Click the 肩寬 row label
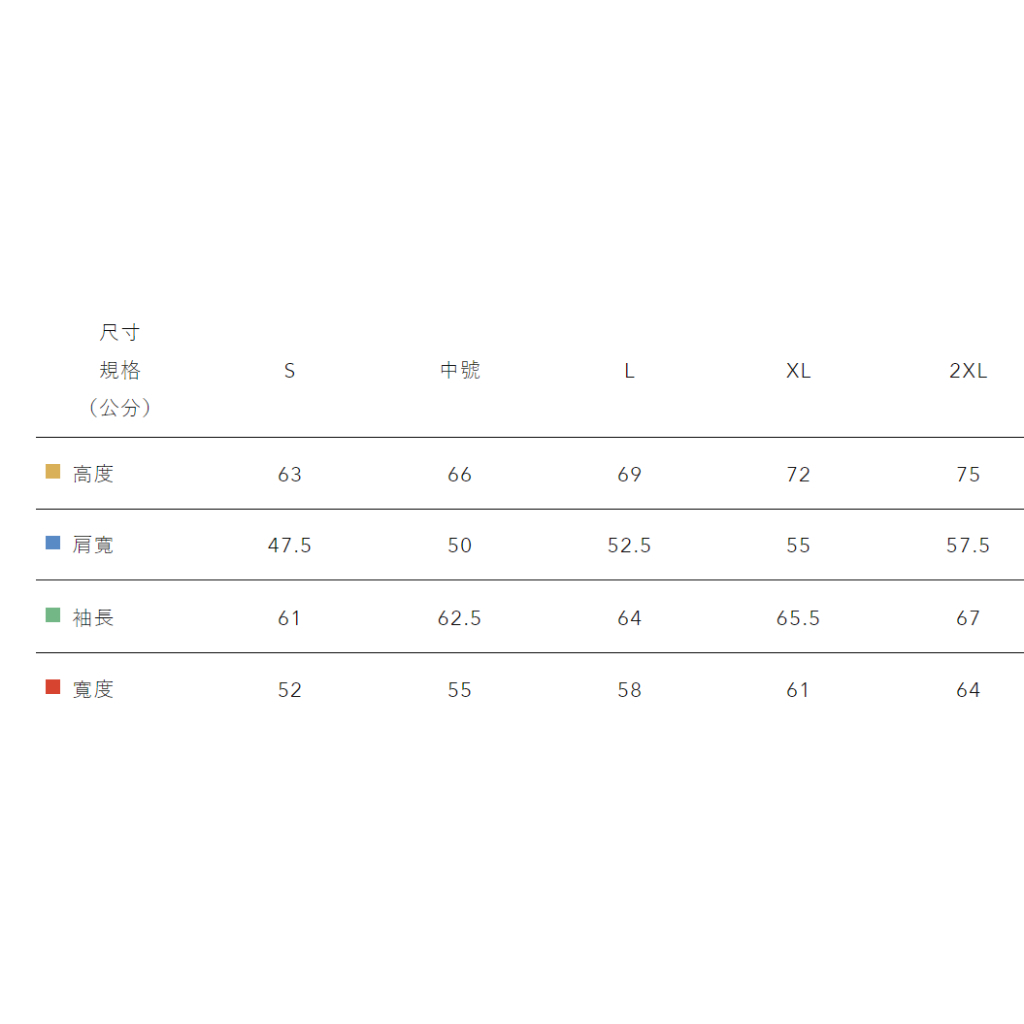Screen dimensions: 1024x1024 pyautogui.click(x=94, y=545)
